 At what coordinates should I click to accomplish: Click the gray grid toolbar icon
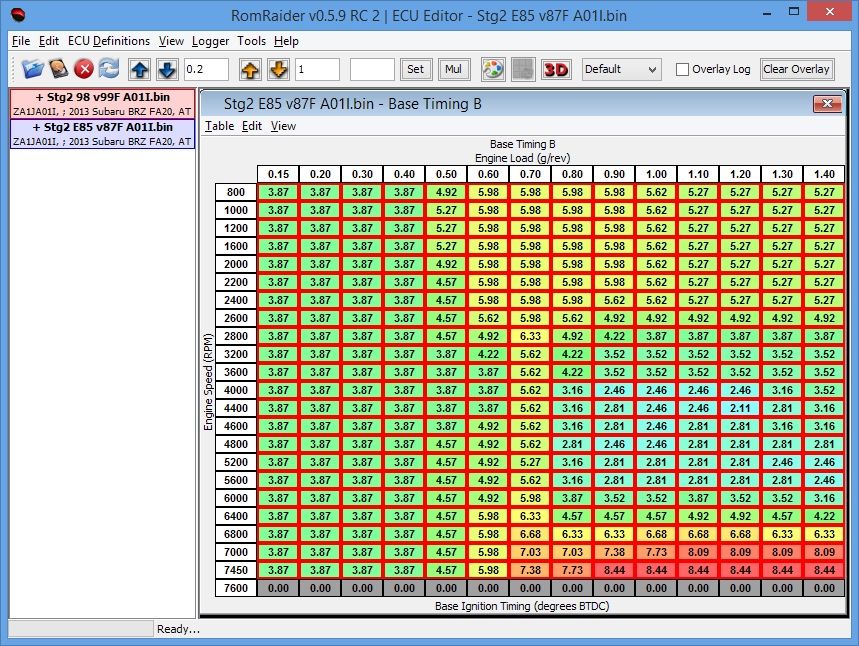523,70
